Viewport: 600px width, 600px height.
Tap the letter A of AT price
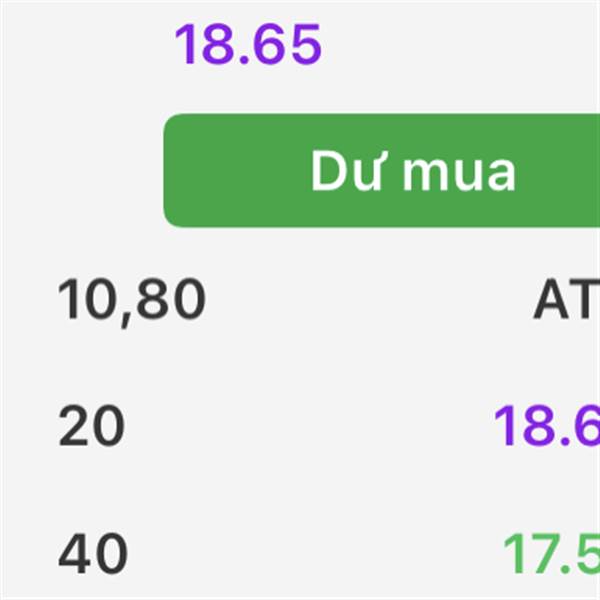[x=551, y=299]
